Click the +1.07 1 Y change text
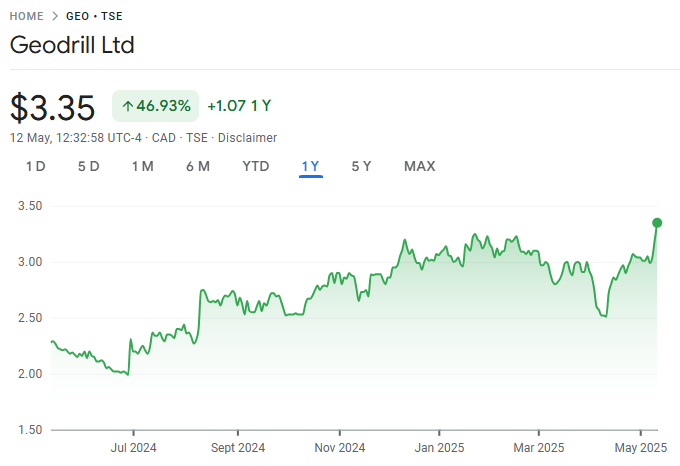The width and height of the screenshot is (680, 466). pos(239,106)
